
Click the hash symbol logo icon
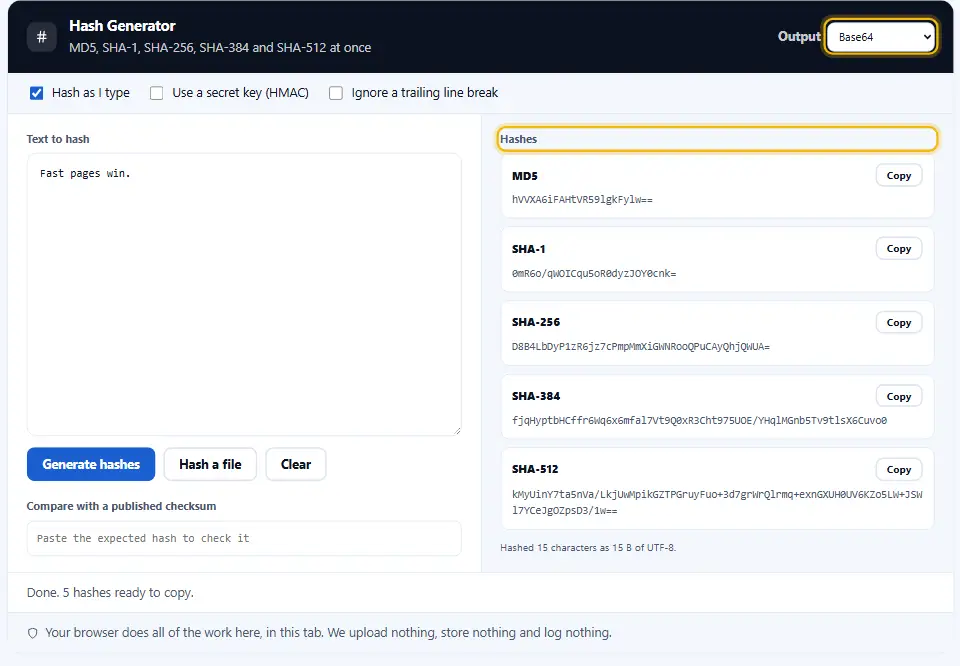[42, 37]
